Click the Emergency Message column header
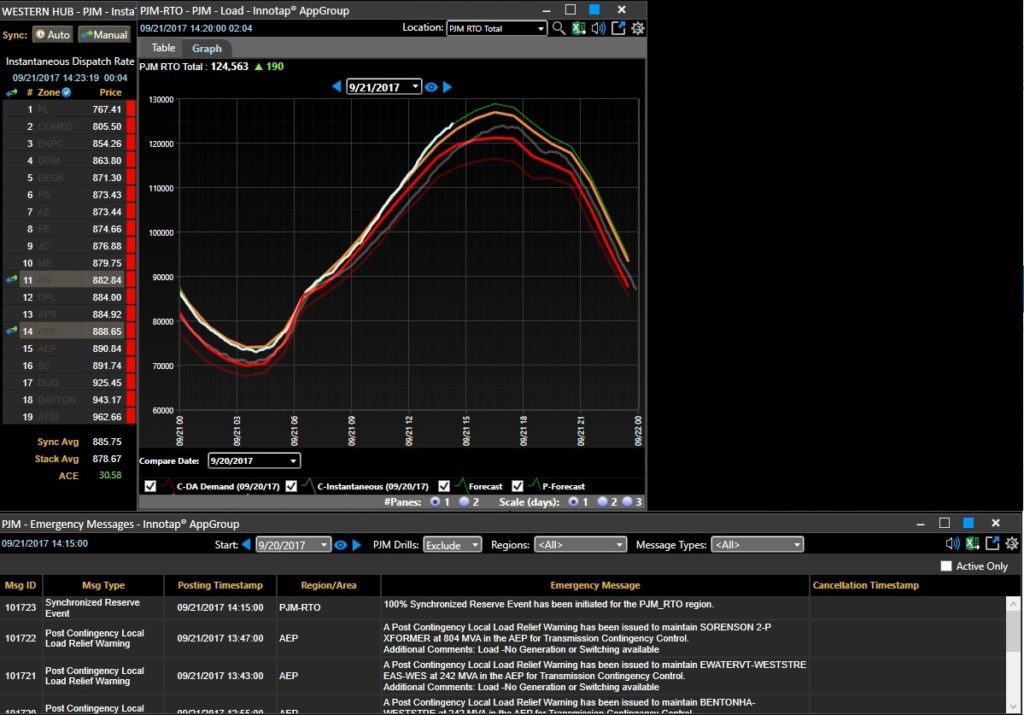 595,585
